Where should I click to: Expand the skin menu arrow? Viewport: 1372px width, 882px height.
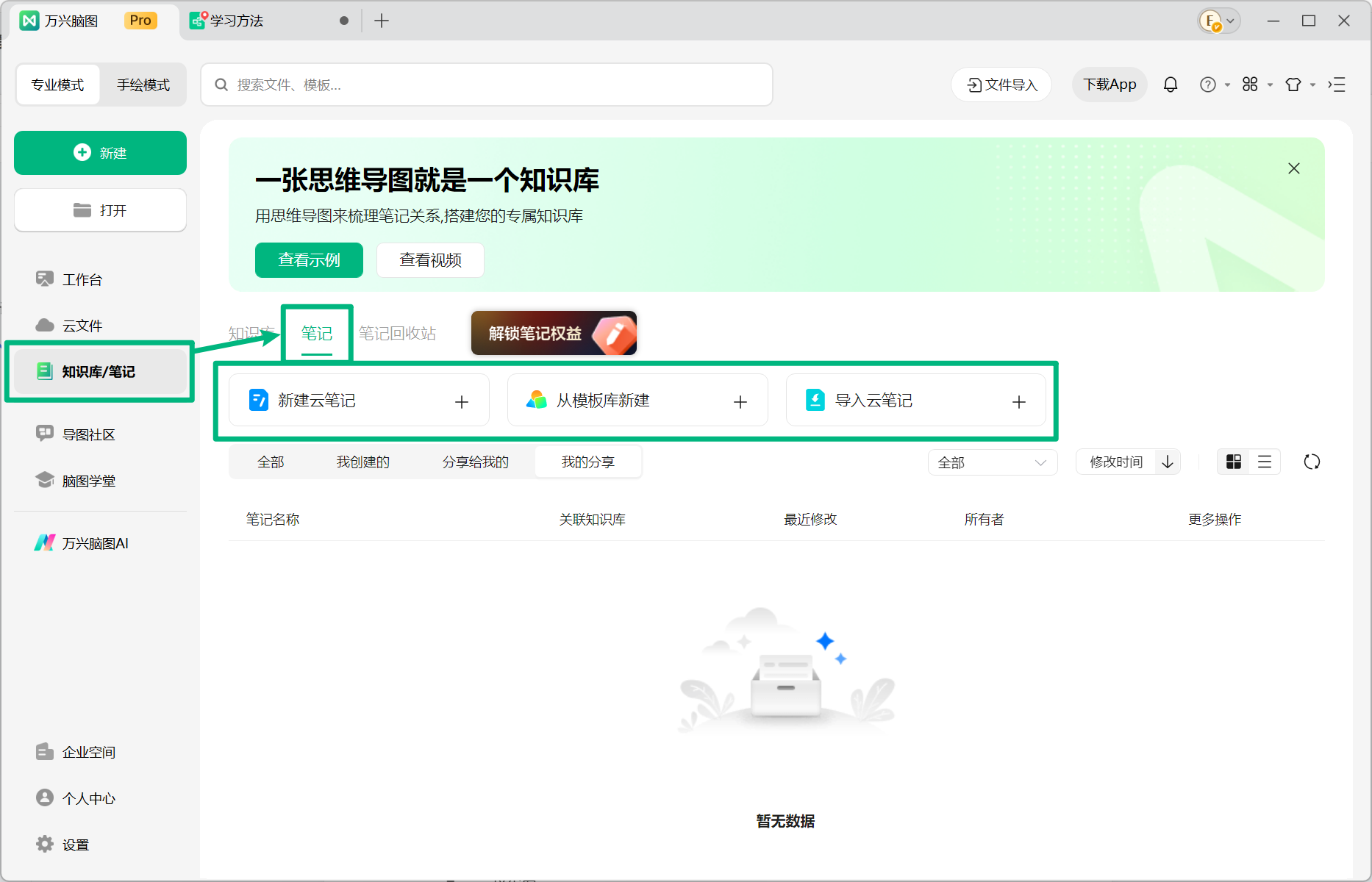[x=1312, y=85]
